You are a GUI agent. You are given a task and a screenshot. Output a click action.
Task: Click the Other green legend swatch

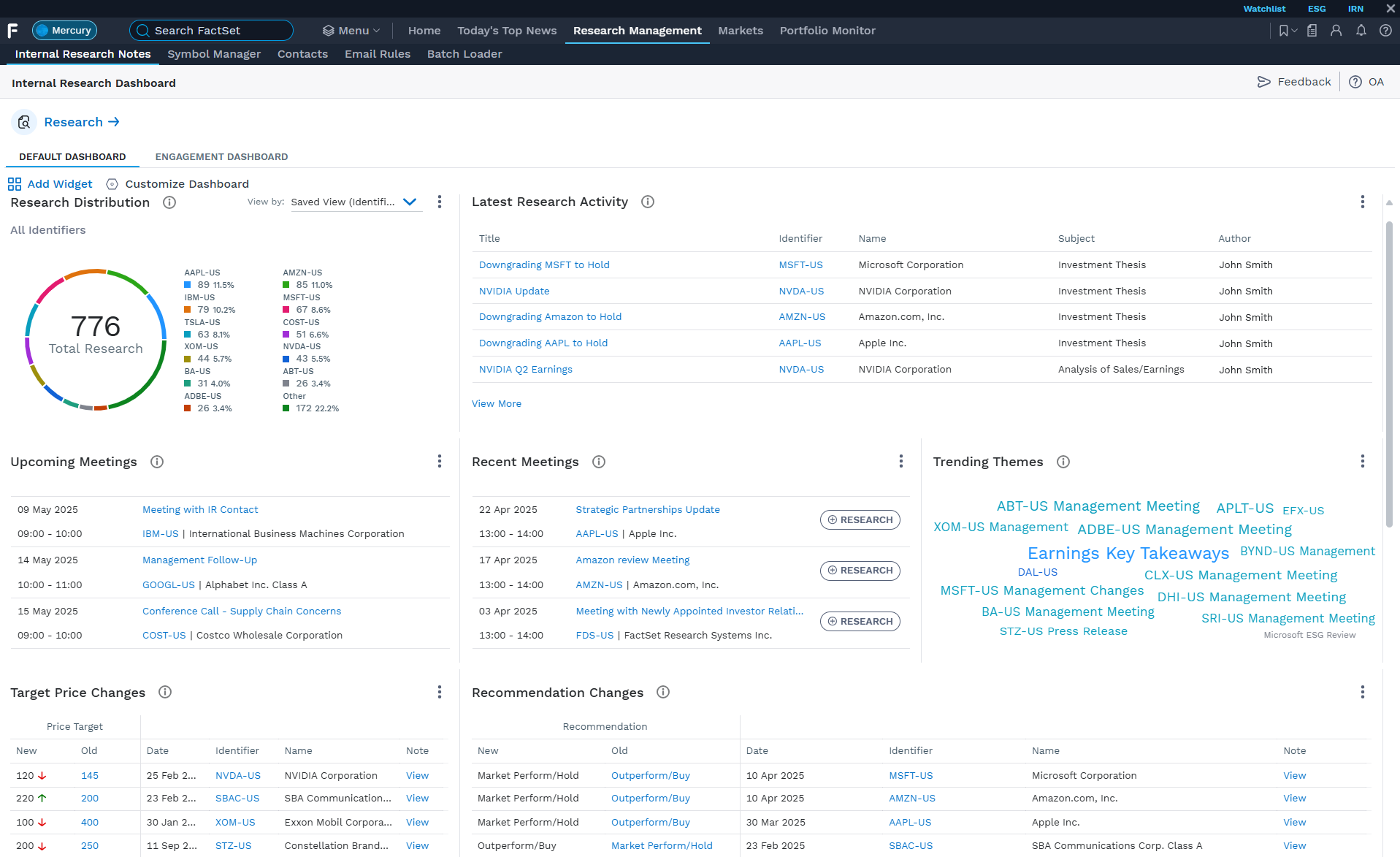point(286,408)
